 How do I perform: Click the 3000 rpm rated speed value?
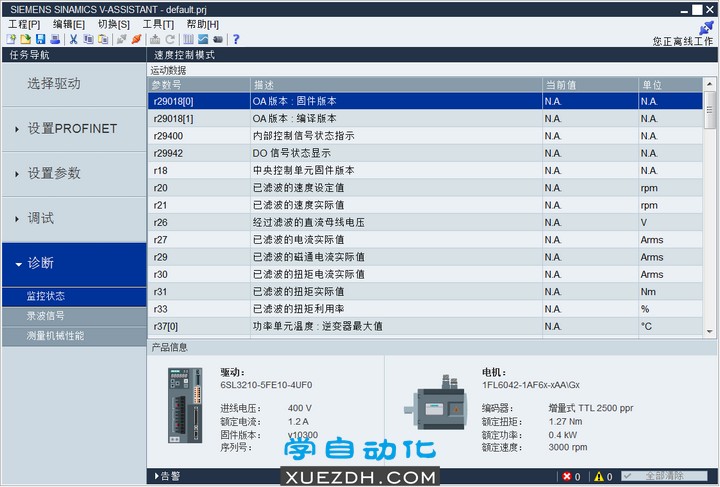pos(568,448)
